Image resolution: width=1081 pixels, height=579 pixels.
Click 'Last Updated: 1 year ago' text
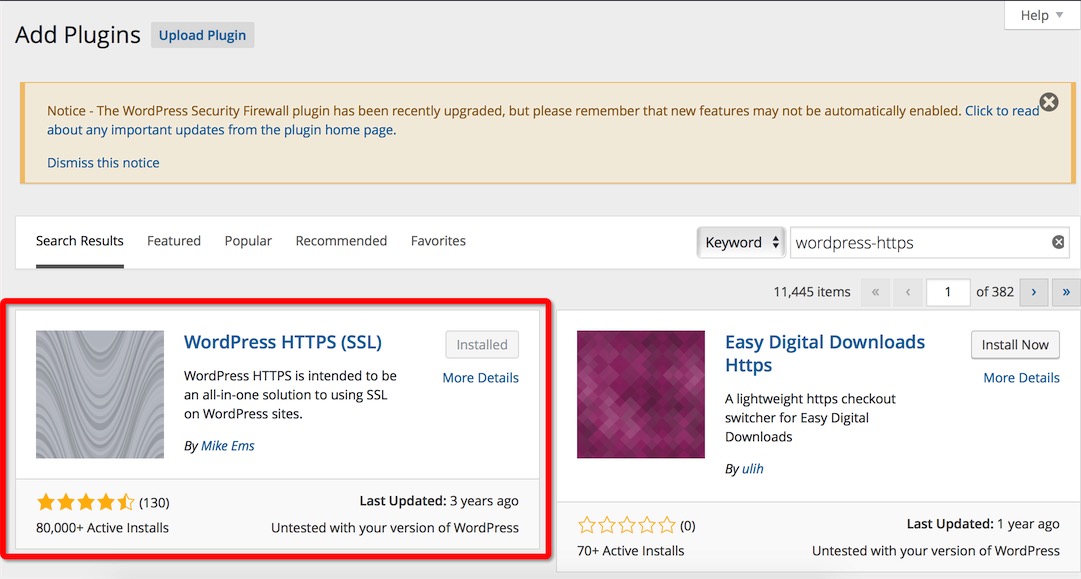983,524
